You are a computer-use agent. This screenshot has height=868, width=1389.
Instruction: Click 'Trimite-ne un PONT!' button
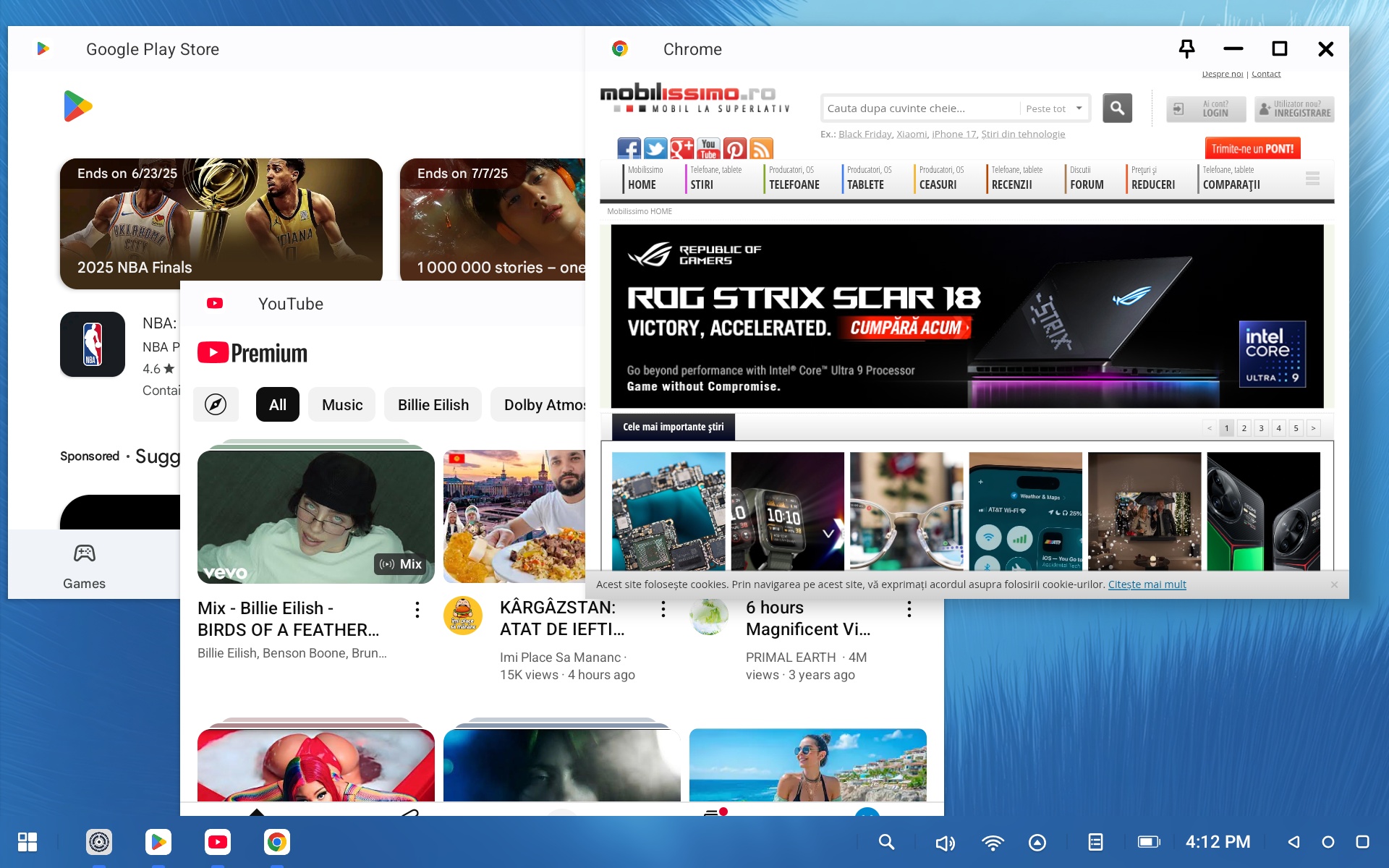[x=1252, y=149]
